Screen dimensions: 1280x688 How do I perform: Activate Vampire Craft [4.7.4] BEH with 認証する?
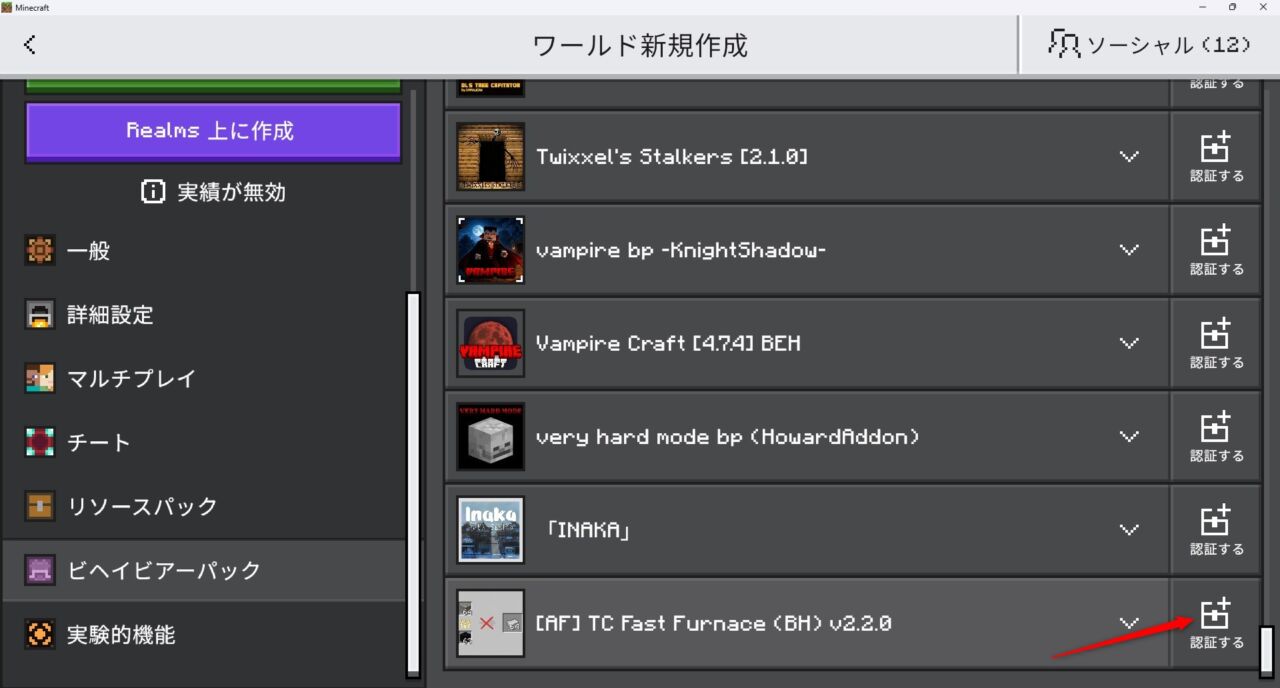[x=1216, y=343]
